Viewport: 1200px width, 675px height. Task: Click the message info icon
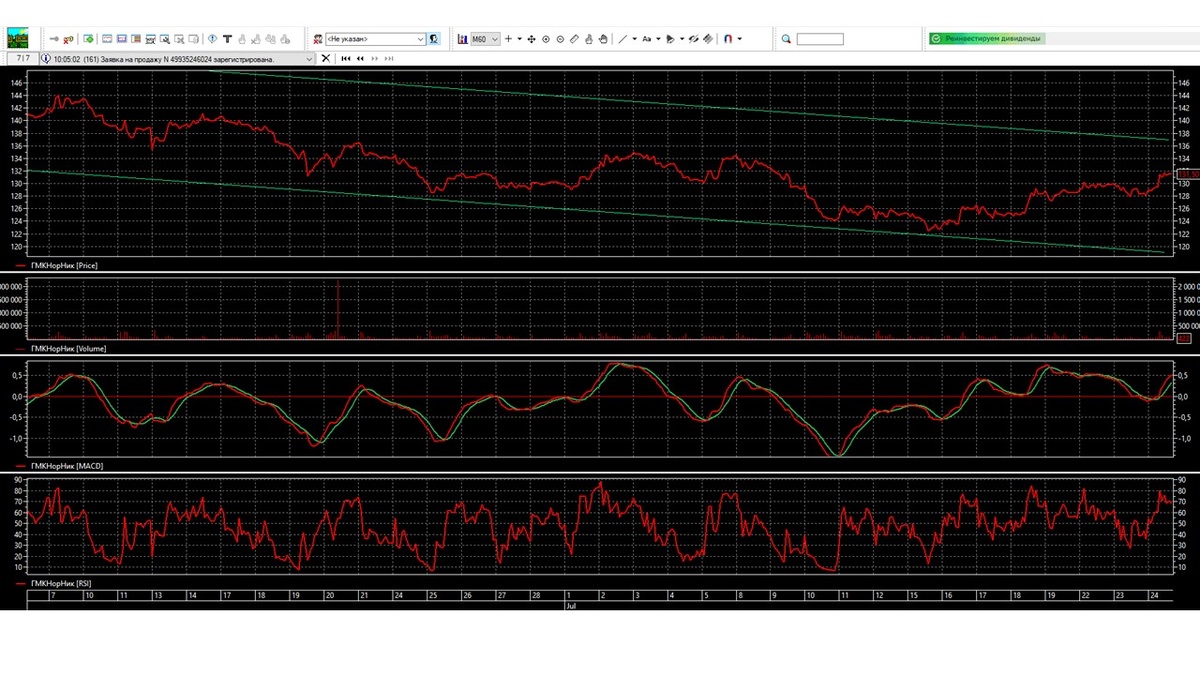pyautogui.click(x=46, y=58)
